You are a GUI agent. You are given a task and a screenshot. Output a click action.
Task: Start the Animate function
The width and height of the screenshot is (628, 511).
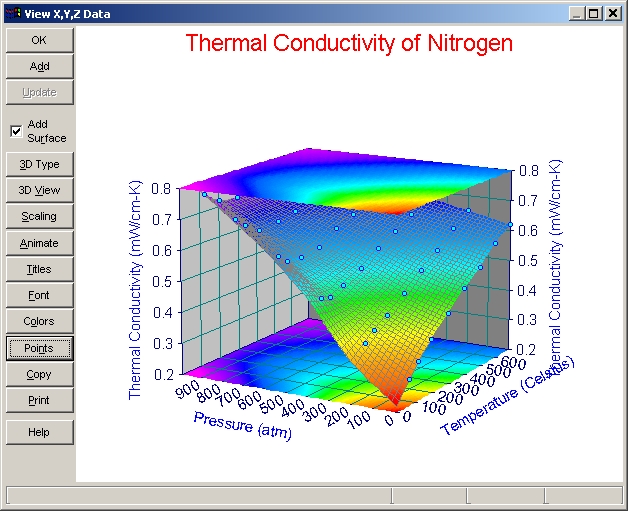click(x=39, y=243)
